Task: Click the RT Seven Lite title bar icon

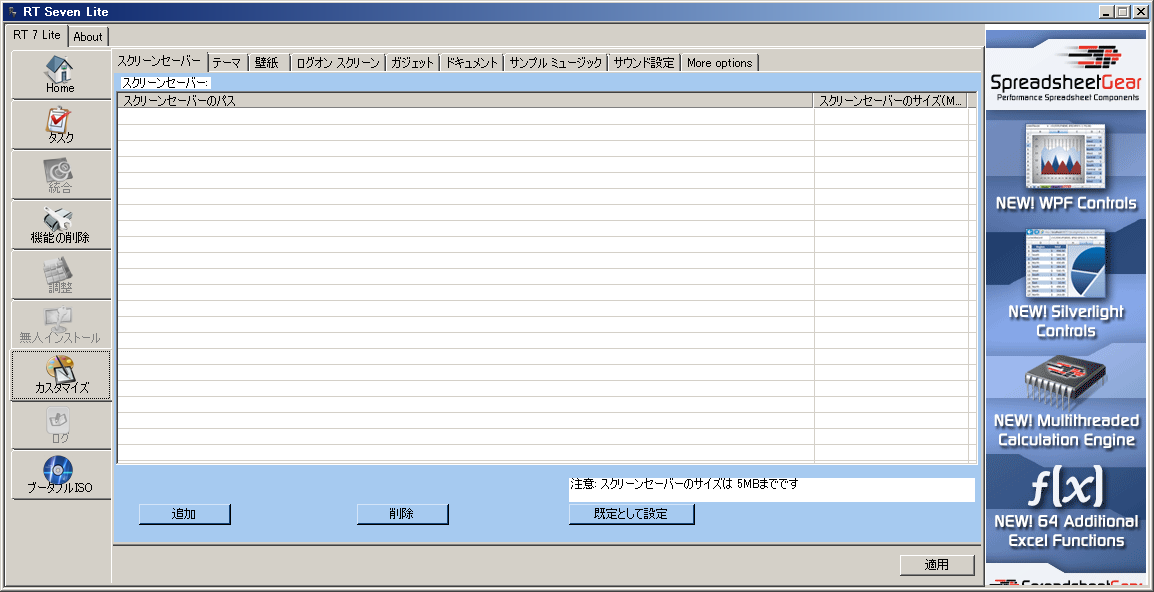Action: click(x=12, y=12)
